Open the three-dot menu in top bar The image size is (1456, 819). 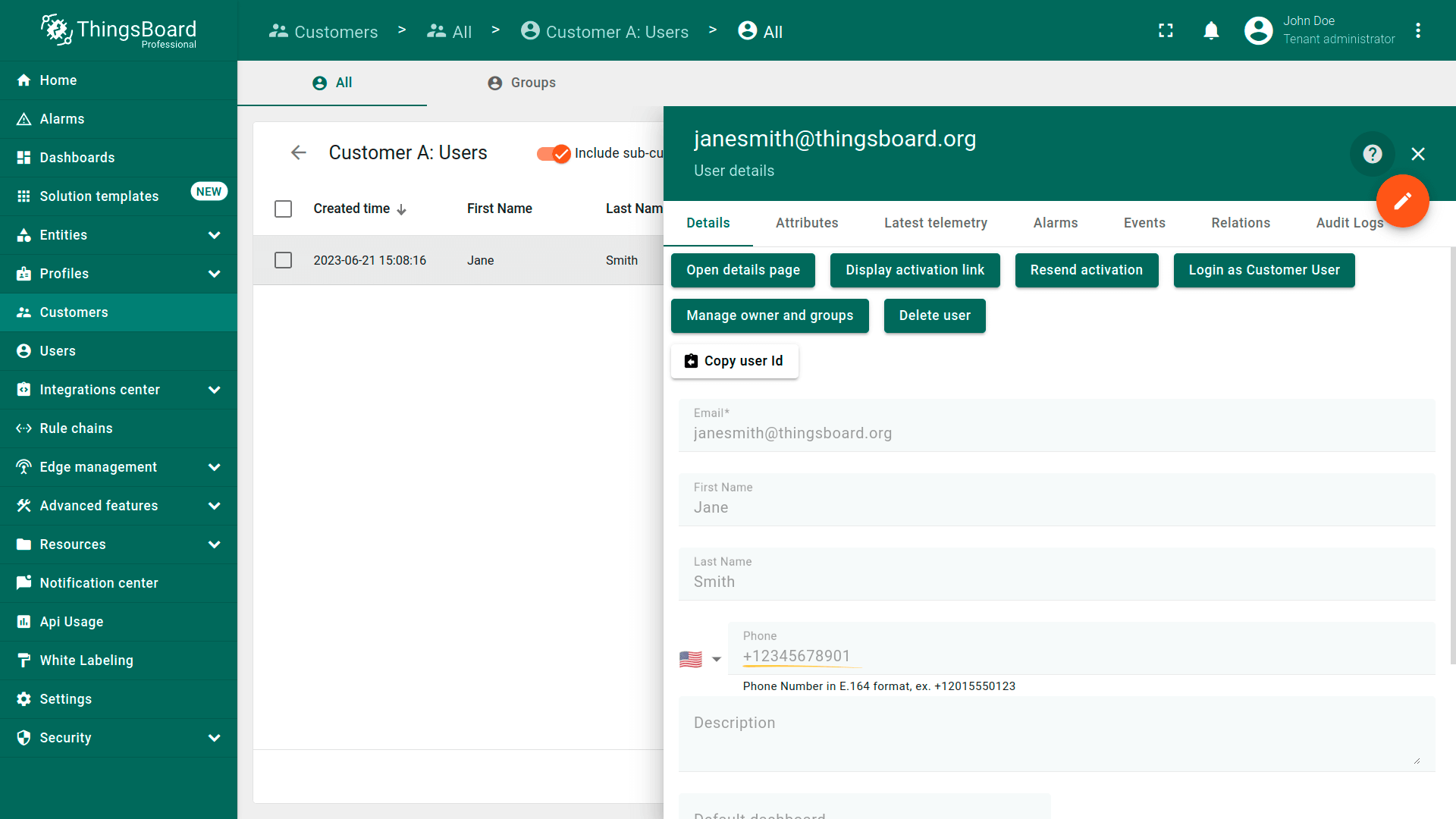pos(1418,30)
